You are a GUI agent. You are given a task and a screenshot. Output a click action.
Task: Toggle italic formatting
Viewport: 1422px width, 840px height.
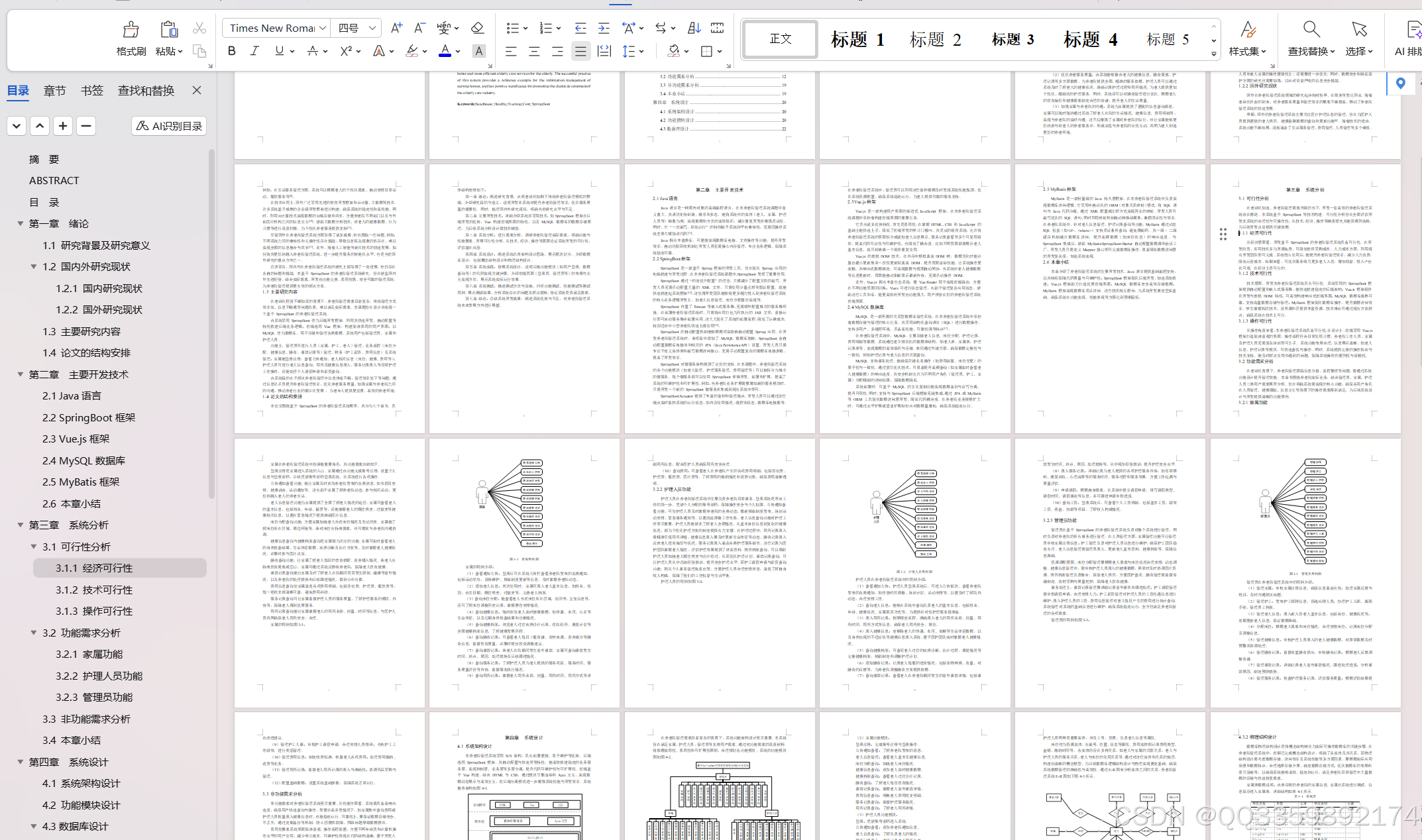tap(254, 51)
